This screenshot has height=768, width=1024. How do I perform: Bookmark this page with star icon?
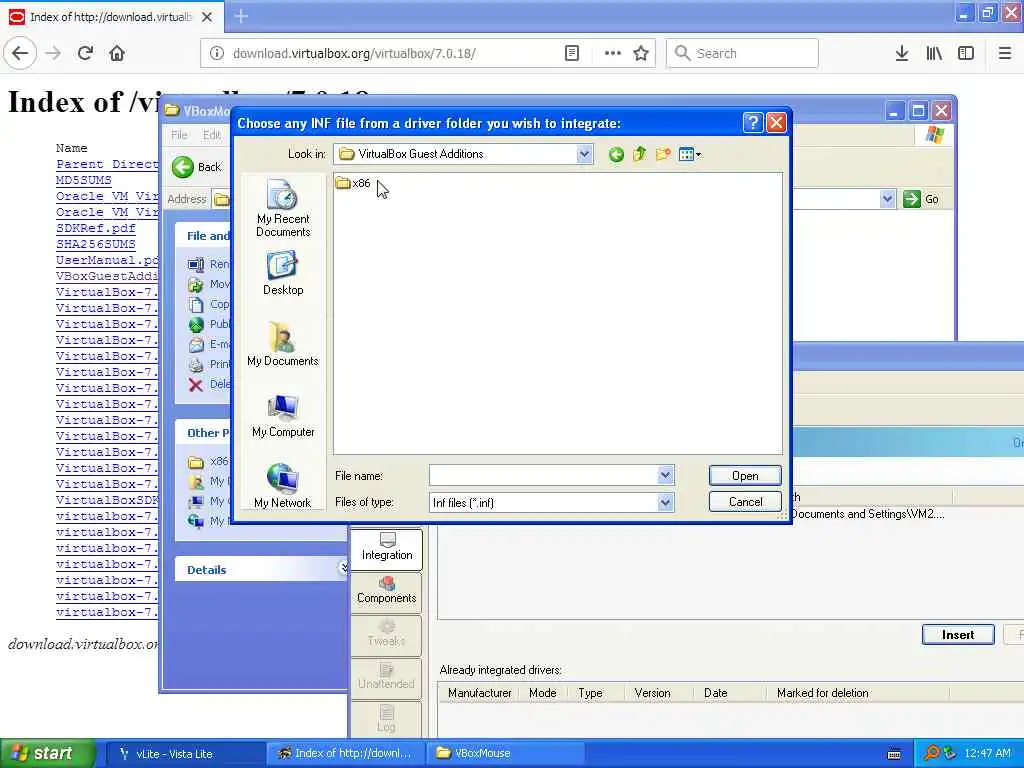tap(641, 53)
